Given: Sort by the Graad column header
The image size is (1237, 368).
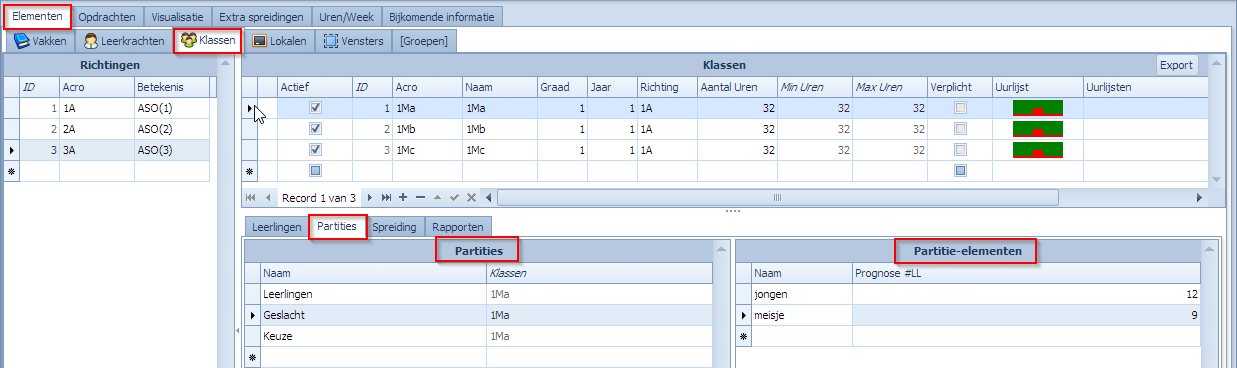Looking at the screenshot, I should [562, 87].
